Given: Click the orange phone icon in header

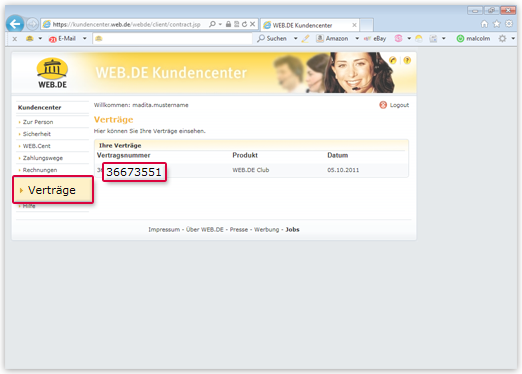Looking at the screenshot, I should 393,60.
